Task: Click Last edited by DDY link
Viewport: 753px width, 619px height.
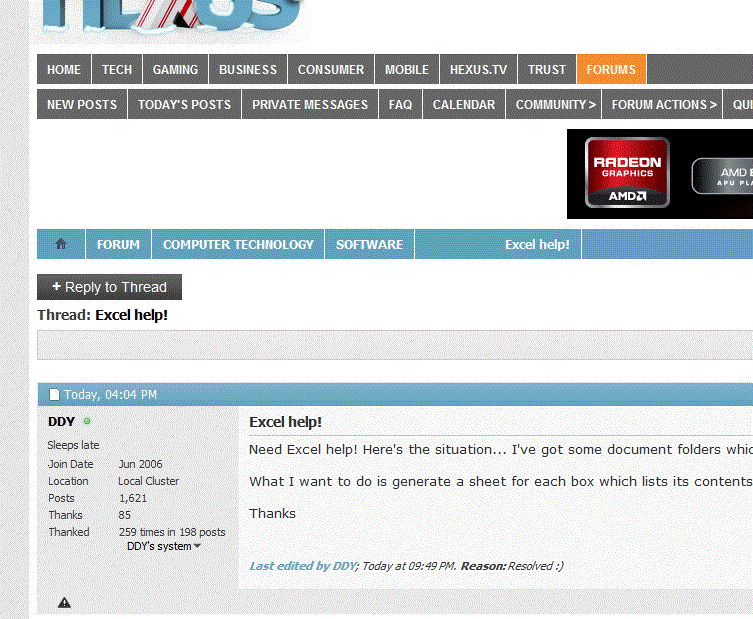Action: [x=303, y=566]
